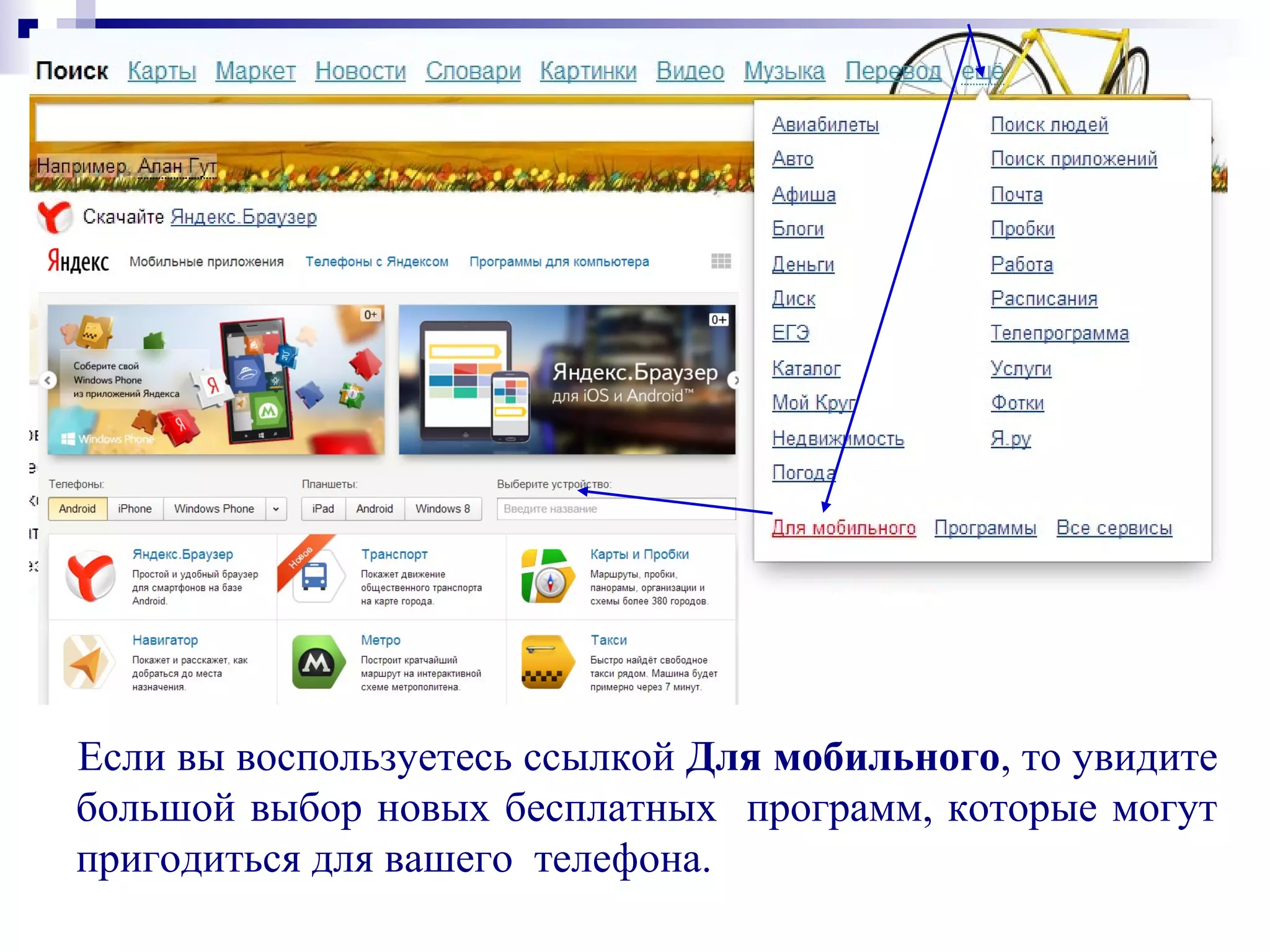Viewport: 1270px width, 952px height.
Task: Open the Maps and Traffic compass icon
Action: pyautogui.click(x=547, y=576)
